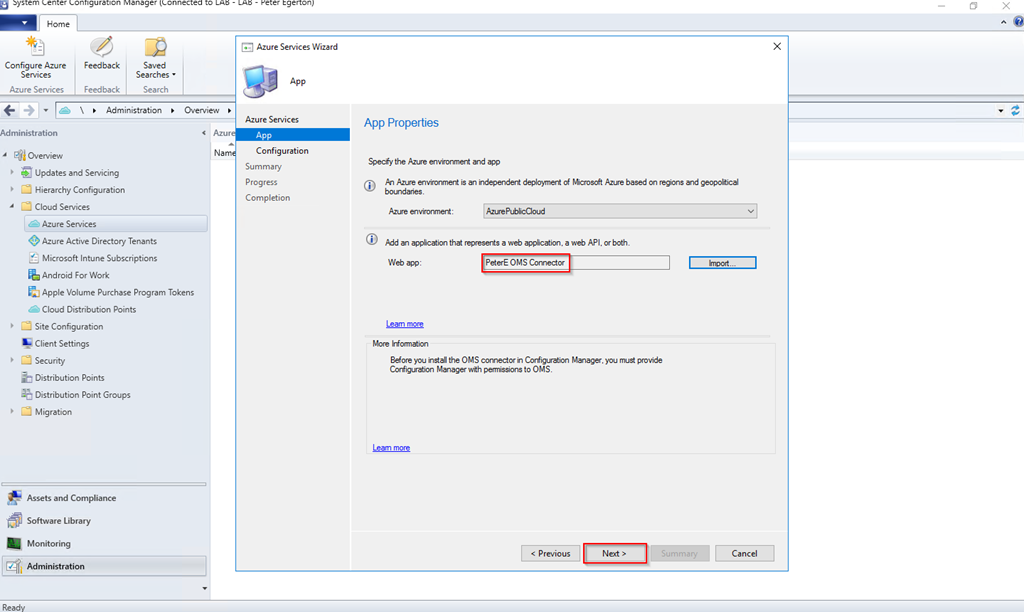
Task: Click the Next button in wizard
Action: coord(614,553)
